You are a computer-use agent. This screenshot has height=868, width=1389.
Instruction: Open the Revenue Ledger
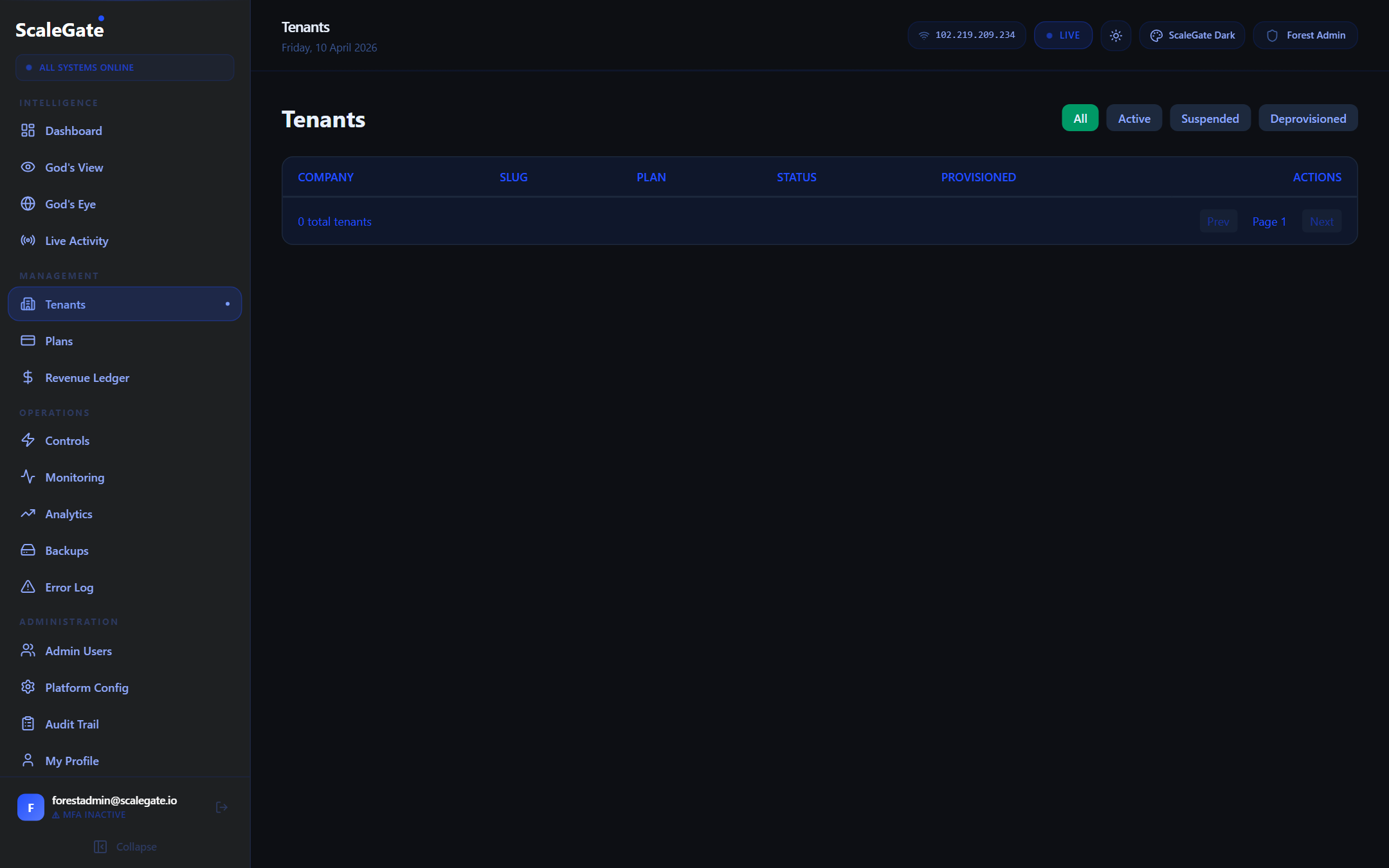[86, 377]
